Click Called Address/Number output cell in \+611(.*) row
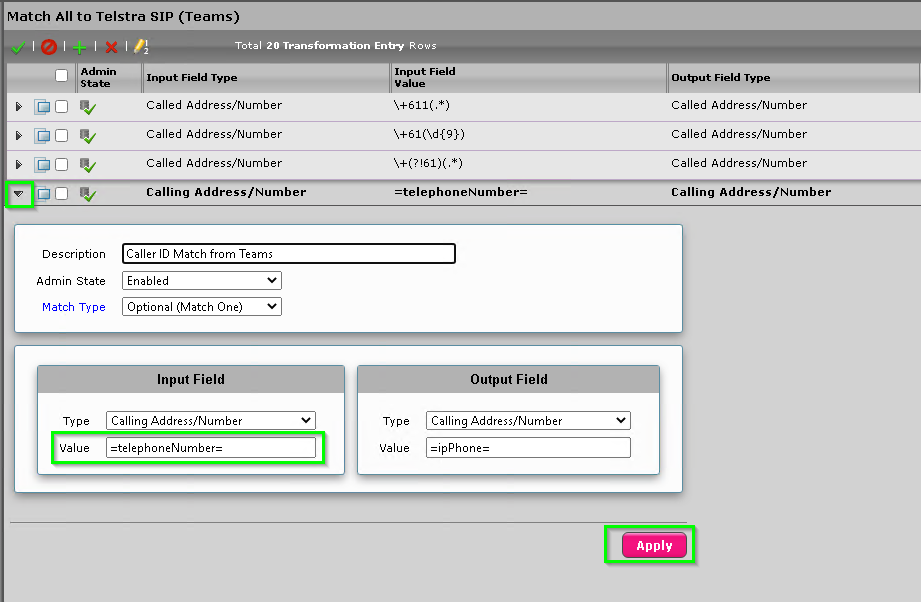 click(x=739, y=105)
